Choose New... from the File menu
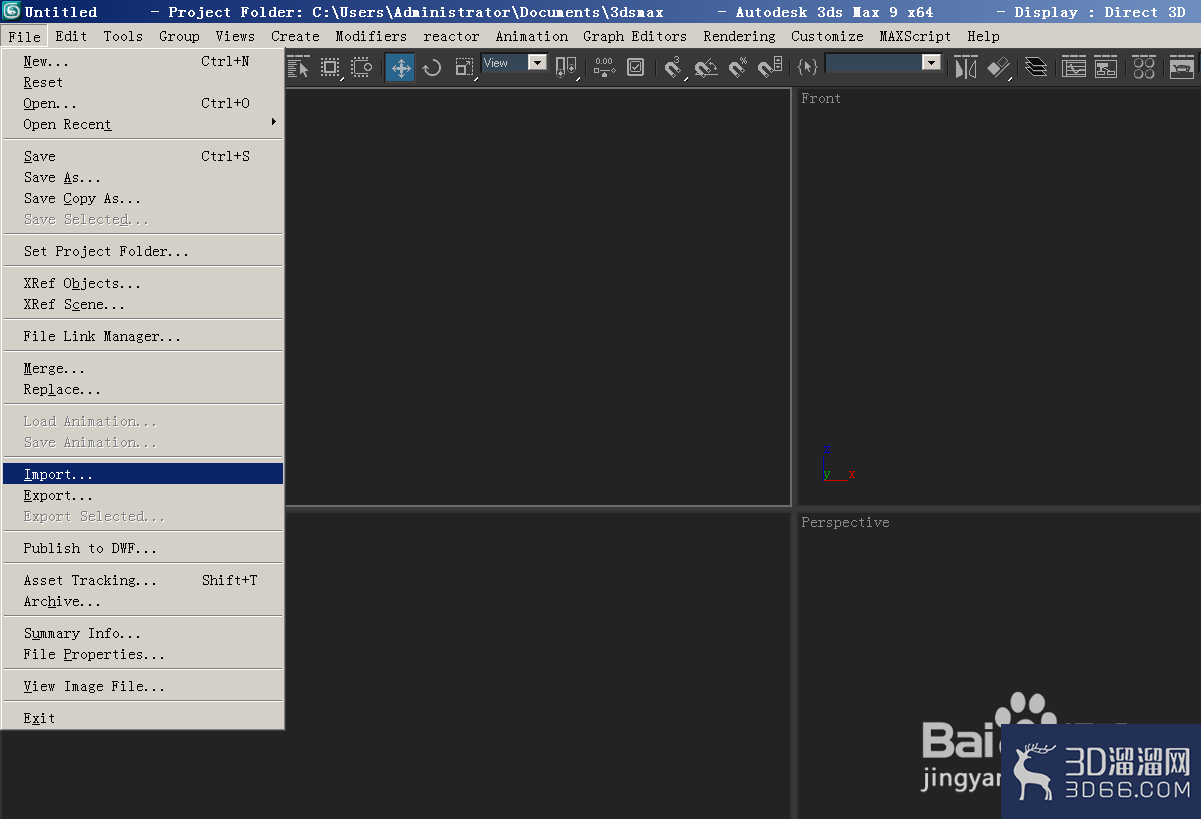This screenshot has width=1201, height=819. pyautogui.click(x=142, y=61)
